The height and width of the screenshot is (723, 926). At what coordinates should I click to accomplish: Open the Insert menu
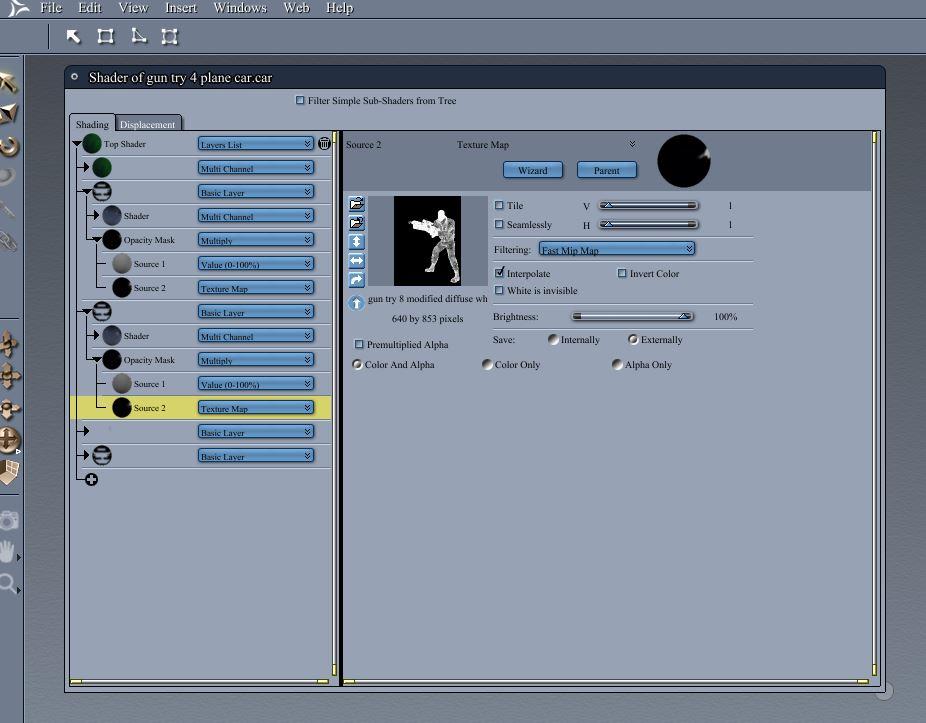coord(181,8)
